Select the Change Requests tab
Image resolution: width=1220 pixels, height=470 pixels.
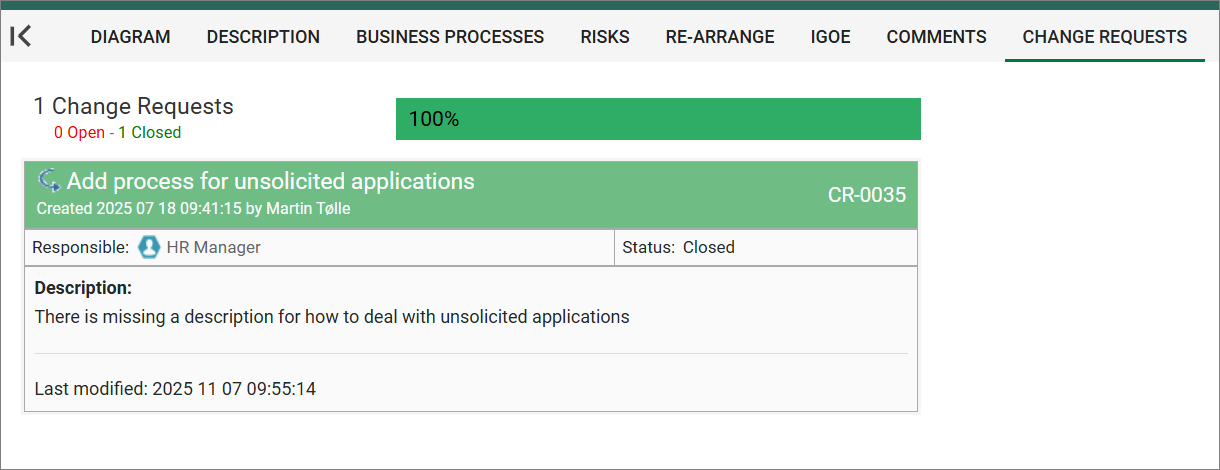click(x=1104, y=37)
